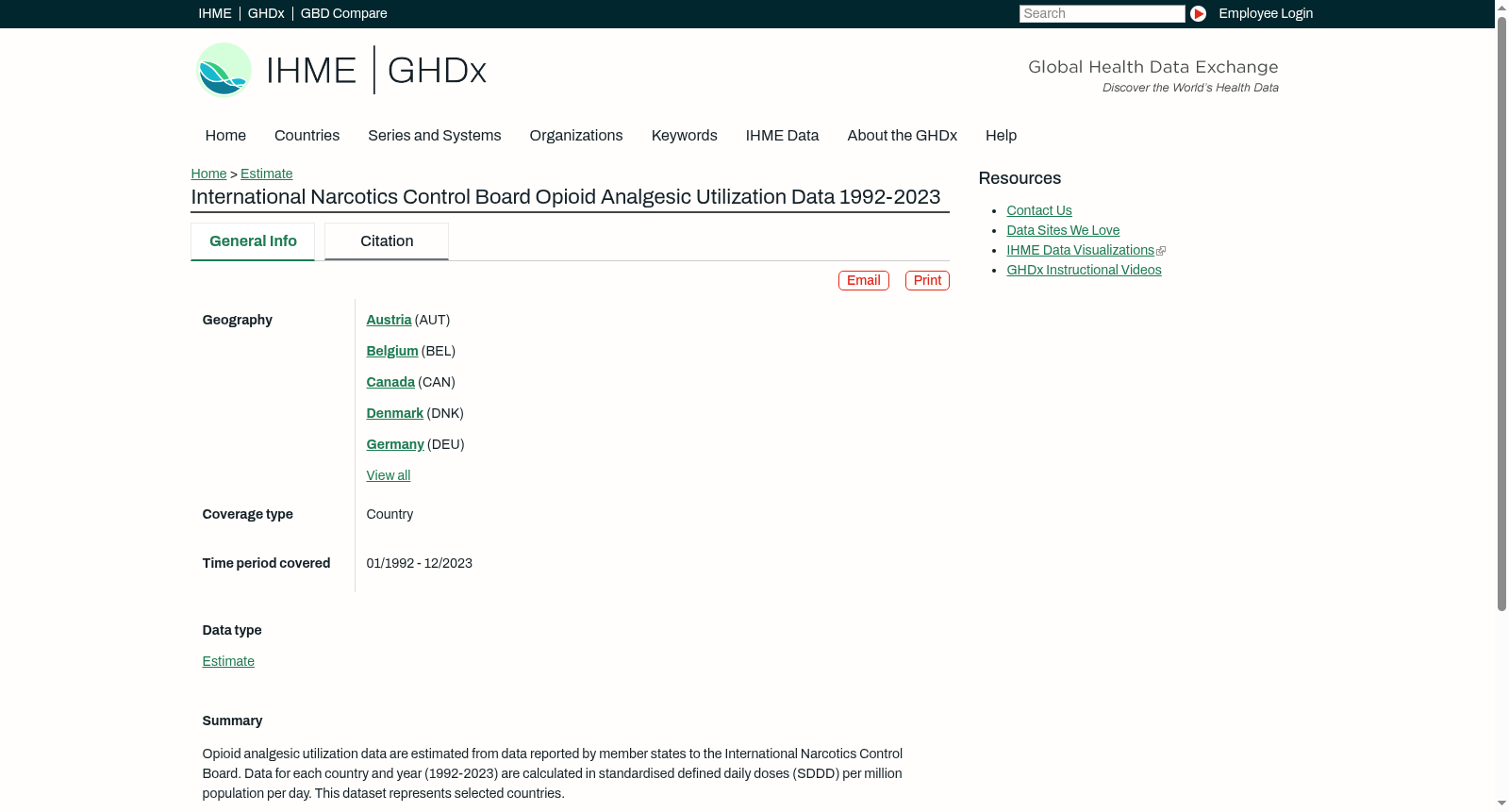Click the scrollbar down arrow
The width and height of the screenshot is (1509, 812).
pos(1501,804)
